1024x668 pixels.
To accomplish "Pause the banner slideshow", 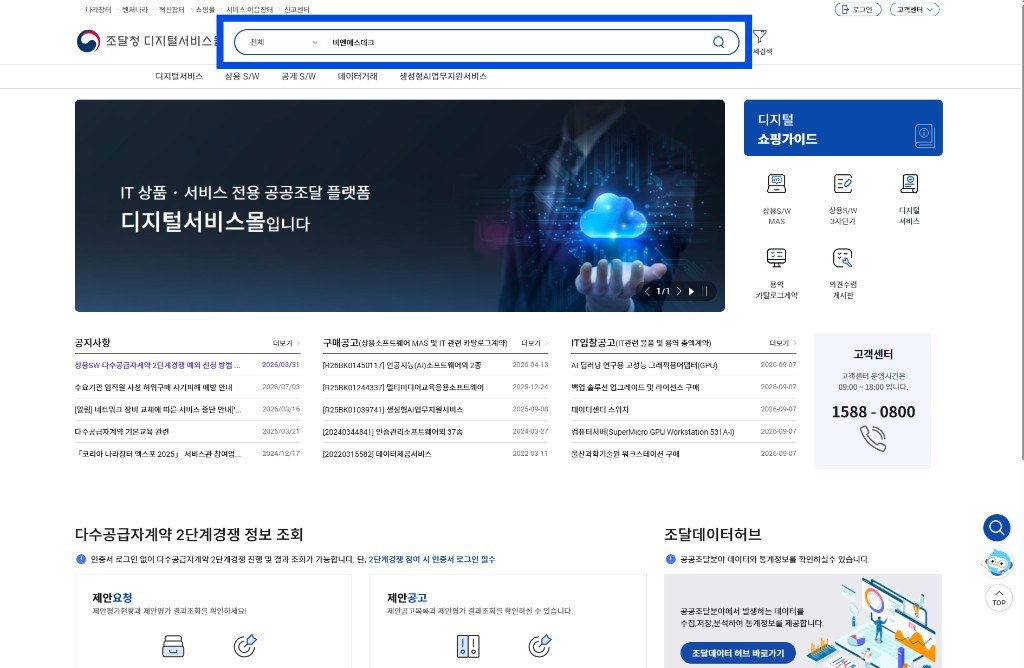I will point(705,291).
